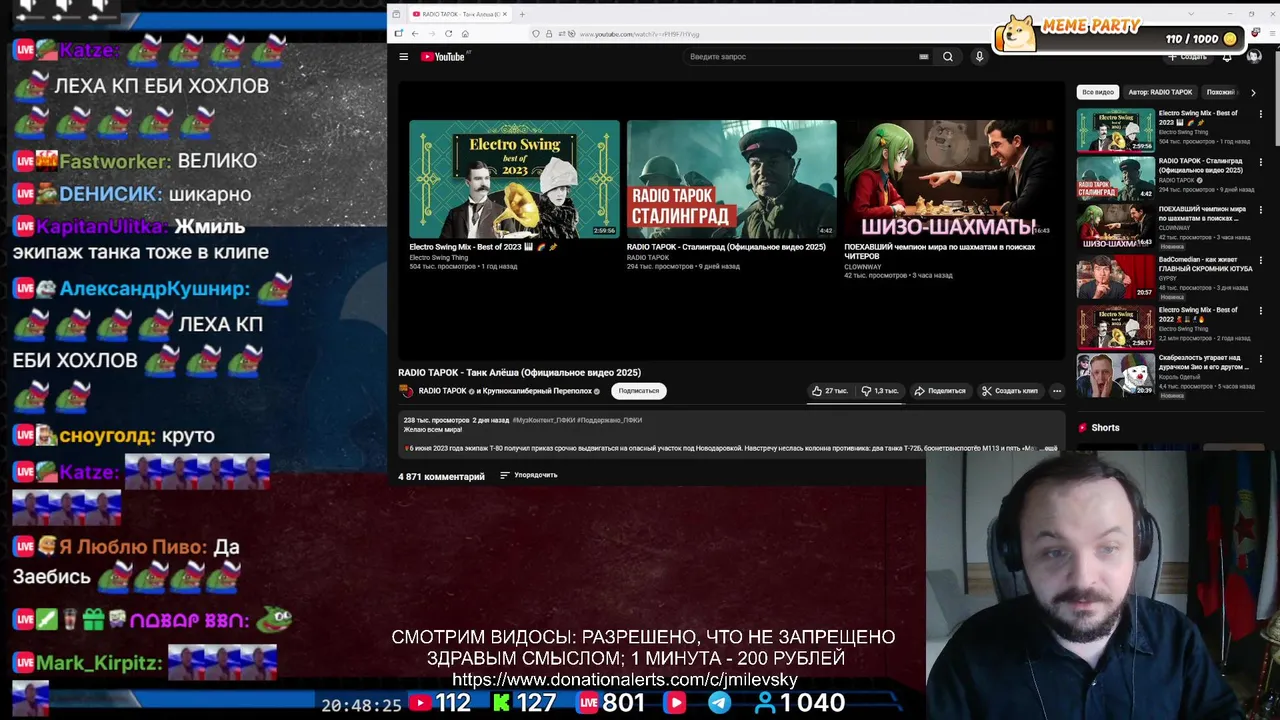Click chat username Fastworker
This screenshot has width=1280, height=720.
point(114,161)
